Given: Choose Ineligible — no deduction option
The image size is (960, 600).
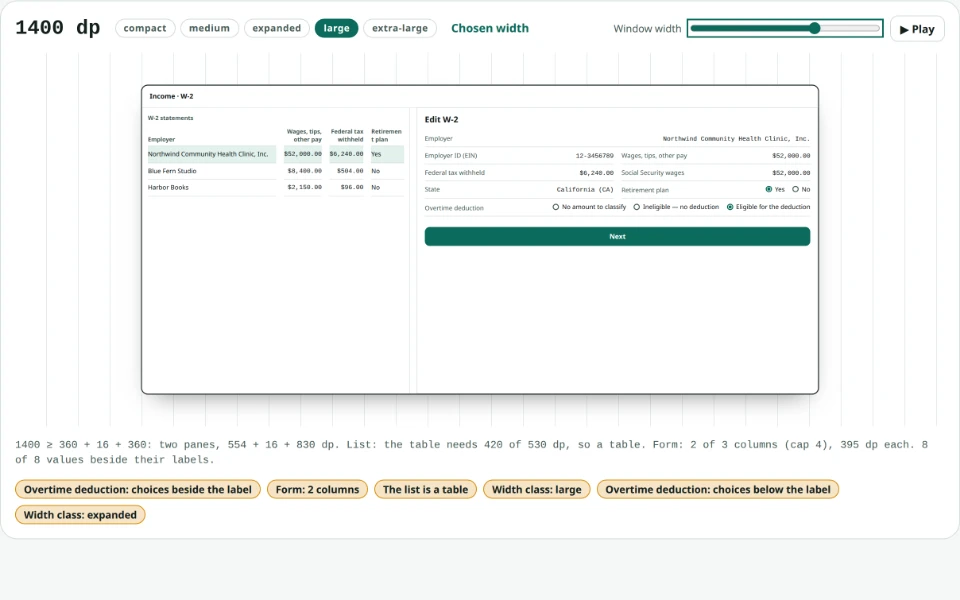Looking at the screenshot, I should 676,207.
